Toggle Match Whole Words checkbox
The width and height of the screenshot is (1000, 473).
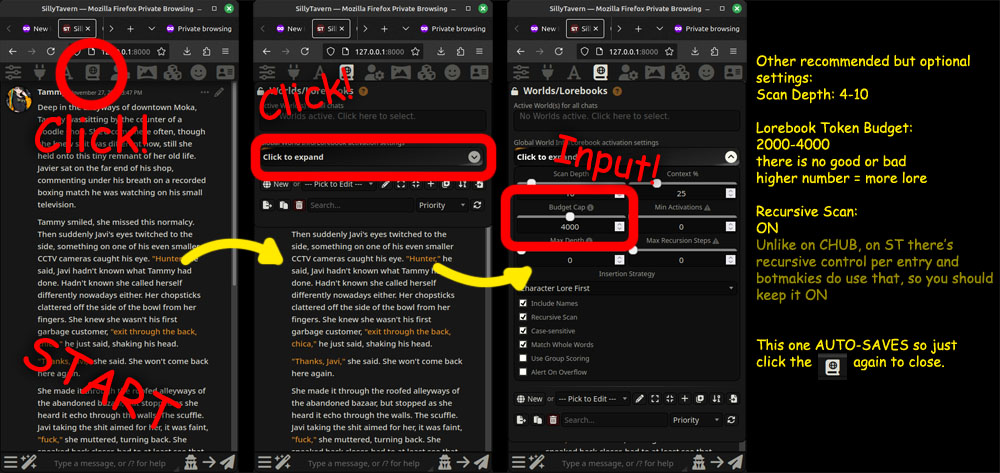524,344
